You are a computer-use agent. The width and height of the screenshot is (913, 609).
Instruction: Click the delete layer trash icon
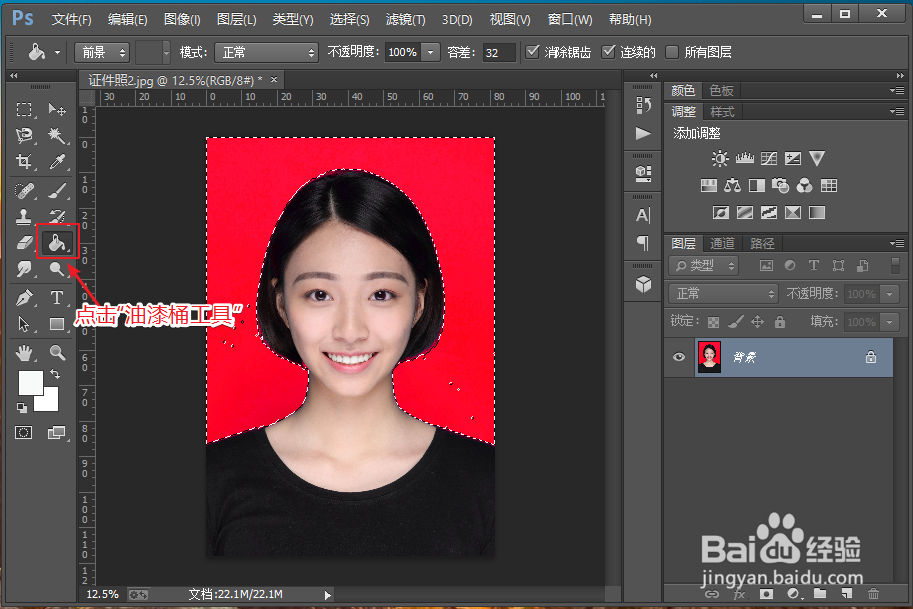(873, 594)
